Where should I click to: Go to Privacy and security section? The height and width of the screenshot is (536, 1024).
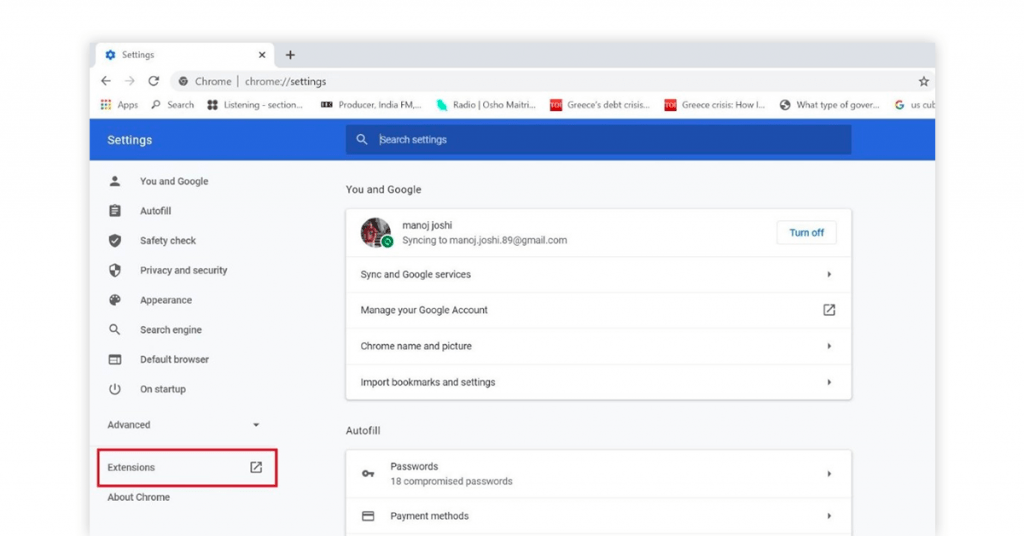coord(184,270)
